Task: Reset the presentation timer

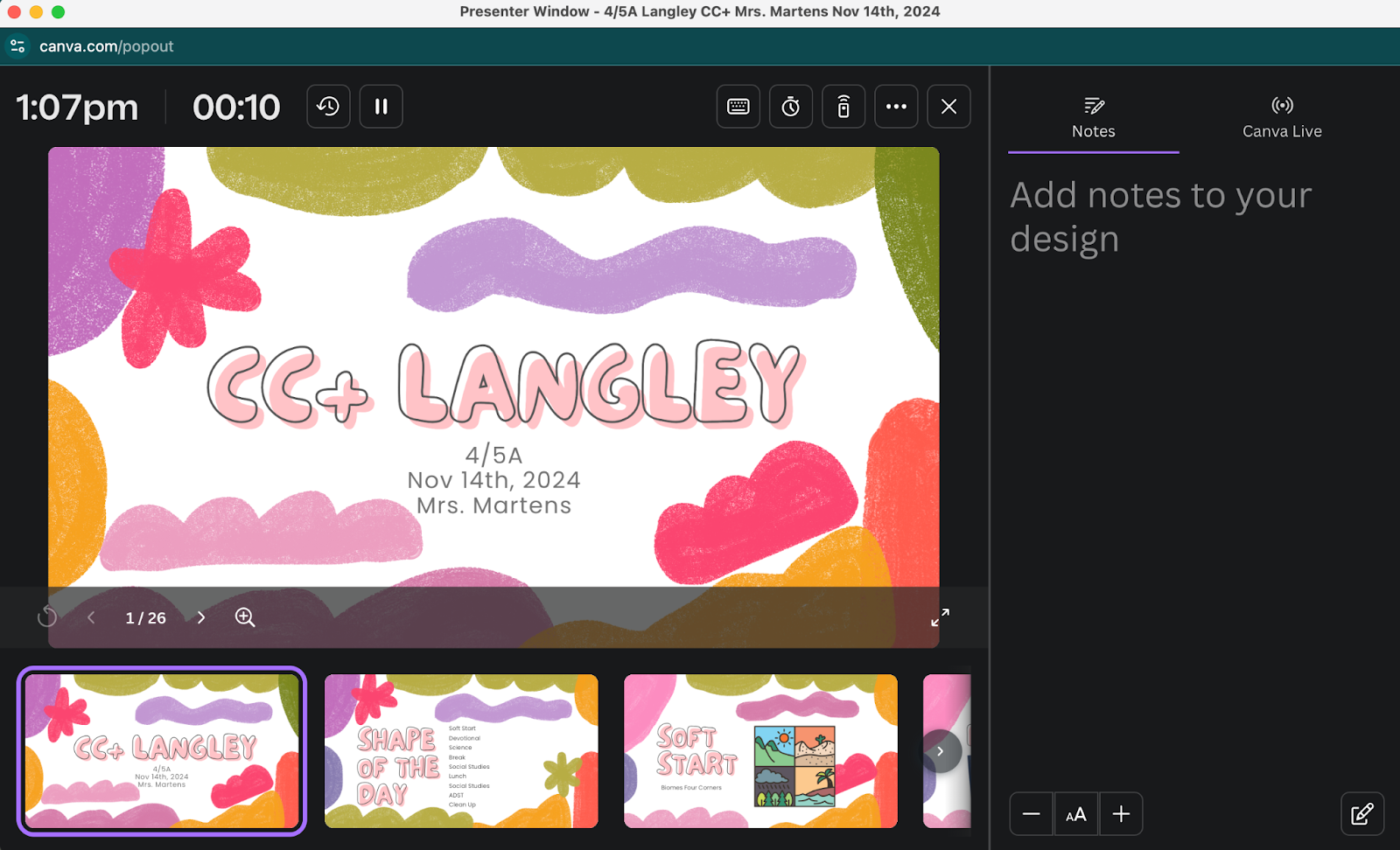Action: point(328,107)
